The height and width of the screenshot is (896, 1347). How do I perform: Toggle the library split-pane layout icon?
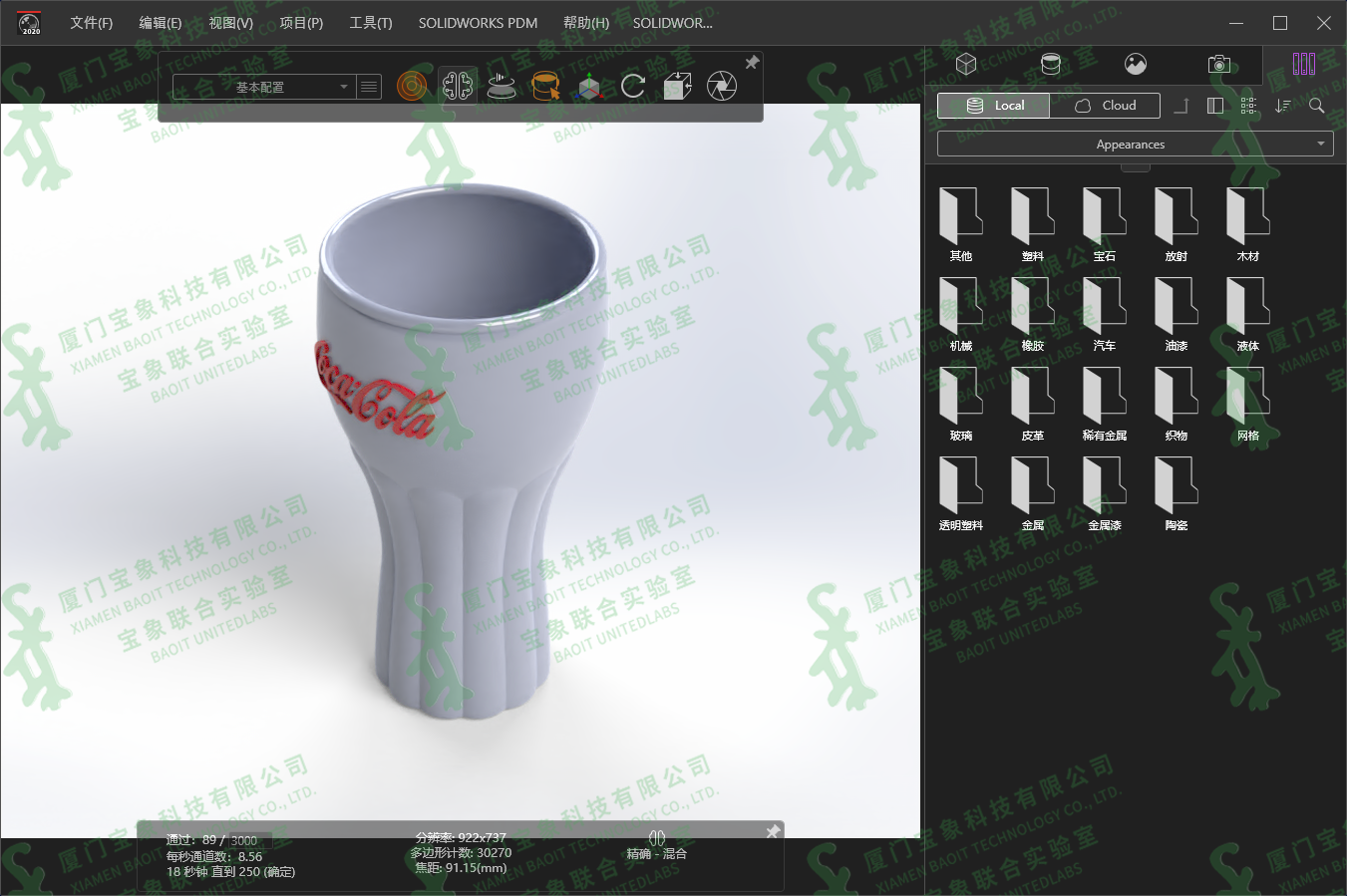pyautogui.click(x=1215, y=106)
